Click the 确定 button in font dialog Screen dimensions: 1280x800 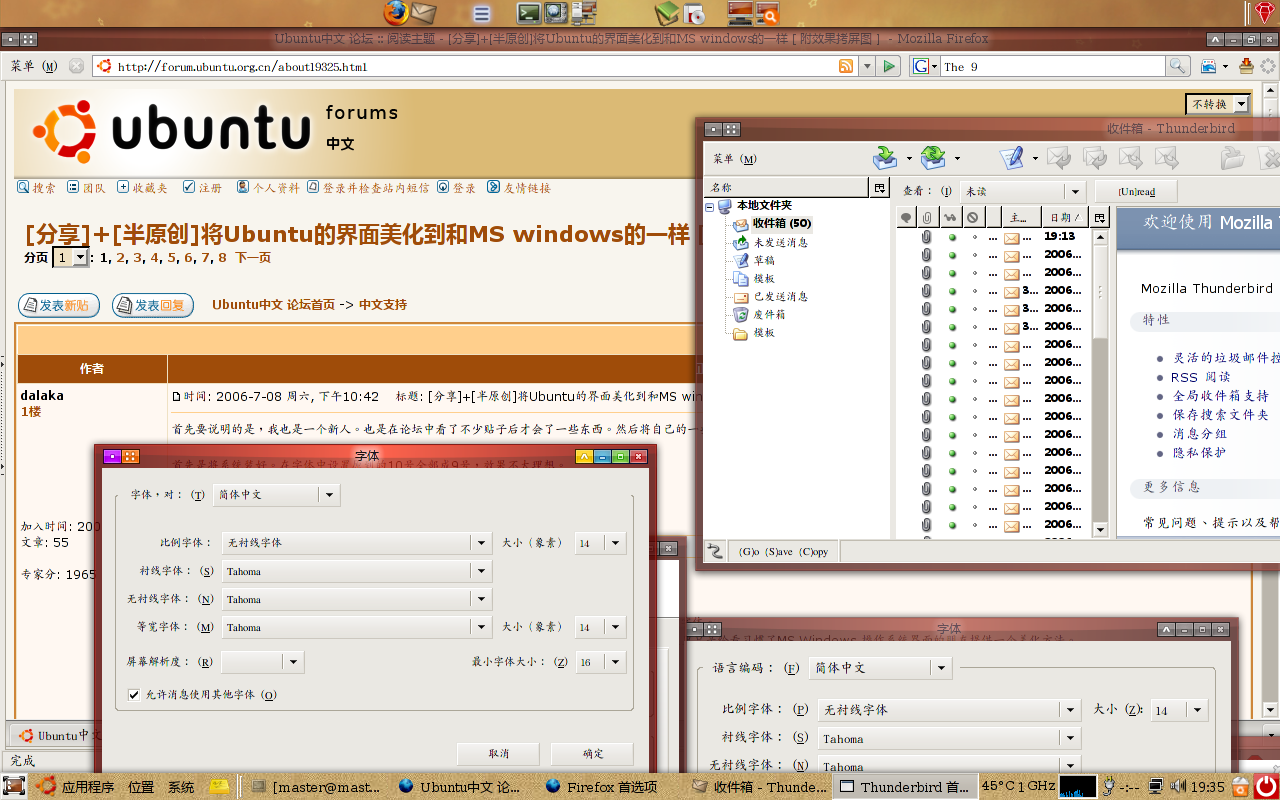[x=593, y=753]
